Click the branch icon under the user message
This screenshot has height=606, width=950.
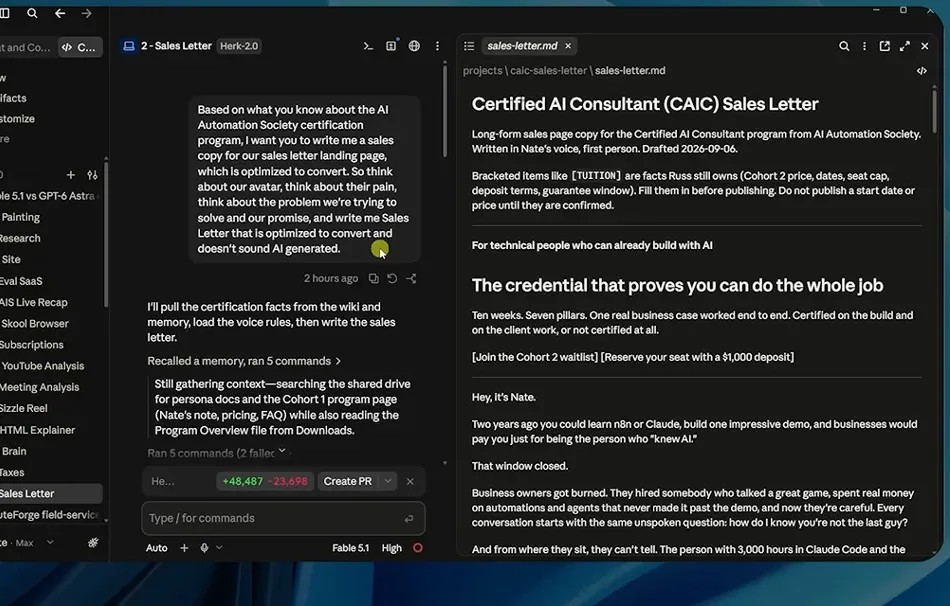(411, 279)
